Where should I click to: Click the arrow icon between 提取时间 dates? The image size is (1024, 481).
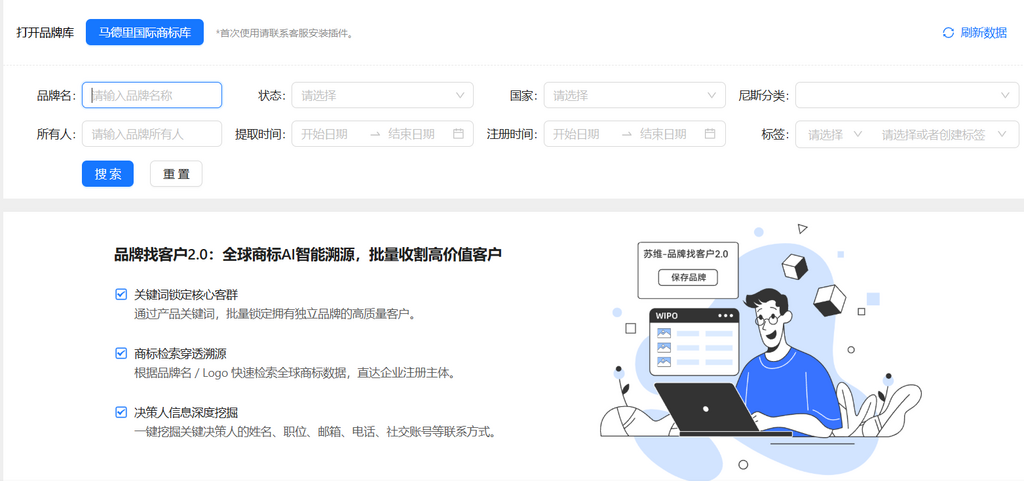[375, 134]
